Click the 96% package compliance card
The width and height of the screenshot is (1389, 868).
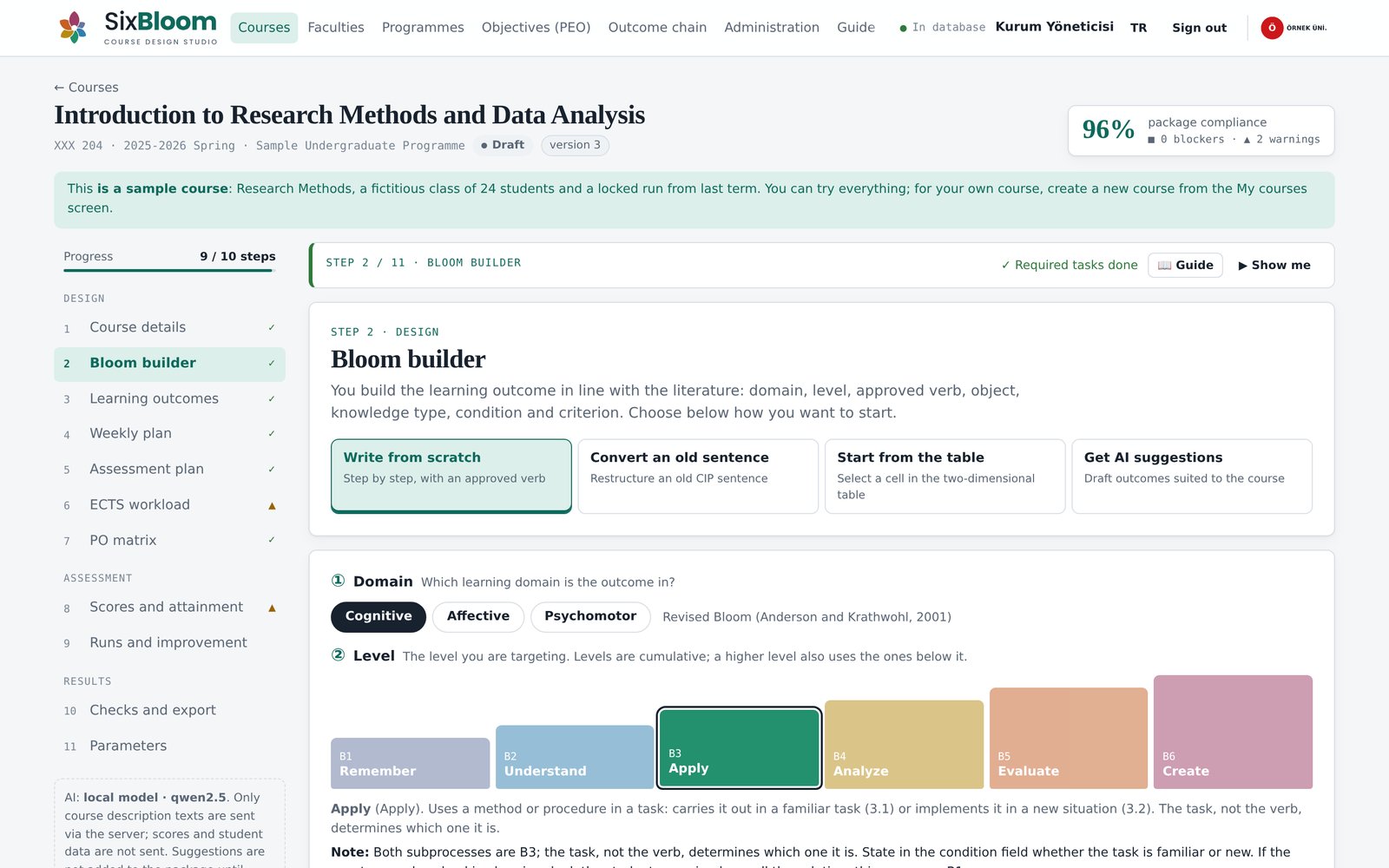click(x=1201, y=130)
